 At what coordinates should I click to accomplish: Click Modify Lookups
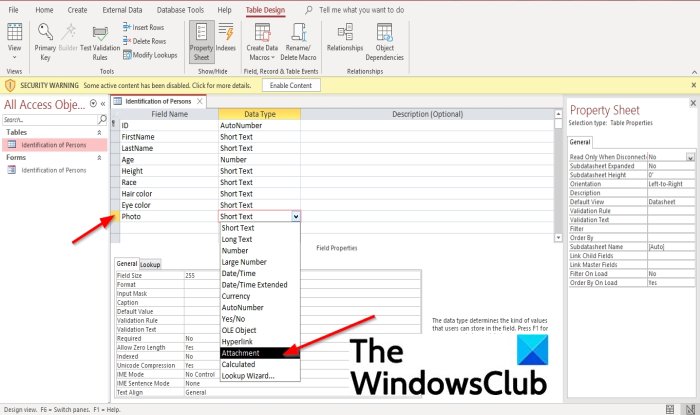[150, 55]
